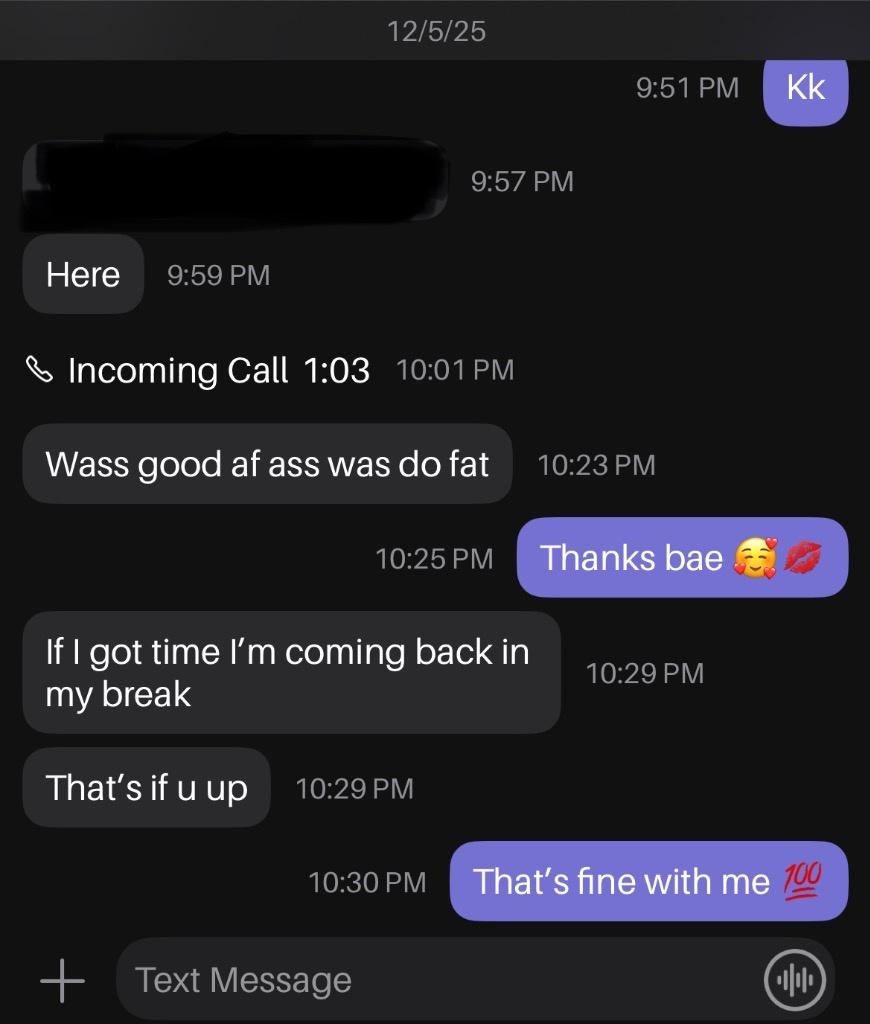The image size is (870, 1024).
Task: Tap the 9:57 PM timestamp
Action: click(x=522, y=182)
